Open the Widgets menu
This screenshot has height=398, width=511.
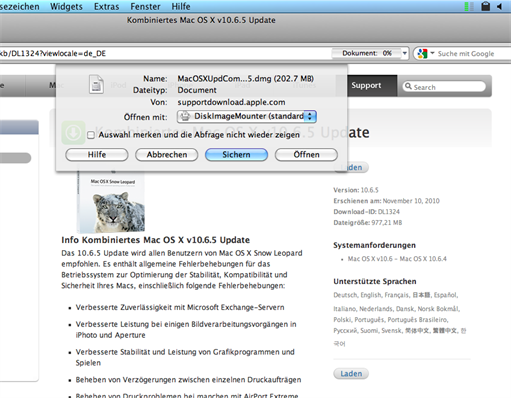66,6
